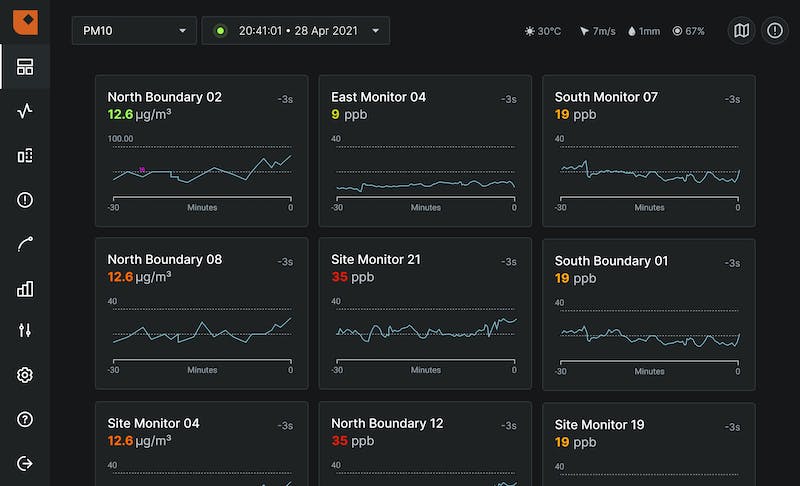
Task: Click the temperature 30°C weather indicator
Action: (543, 31)
